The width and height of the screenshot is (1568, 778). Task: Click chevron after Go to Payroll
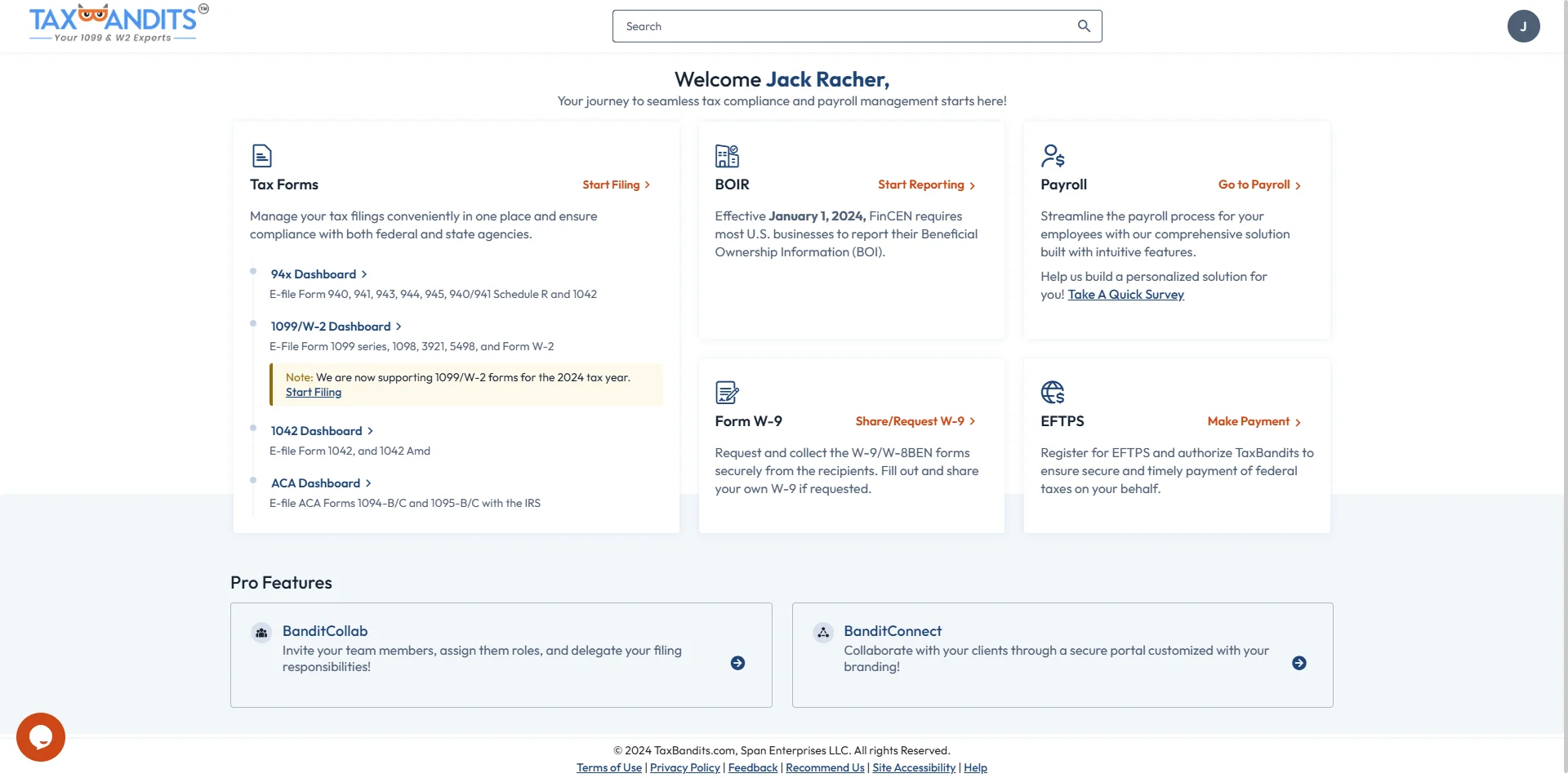click(x=1298, y=185)
